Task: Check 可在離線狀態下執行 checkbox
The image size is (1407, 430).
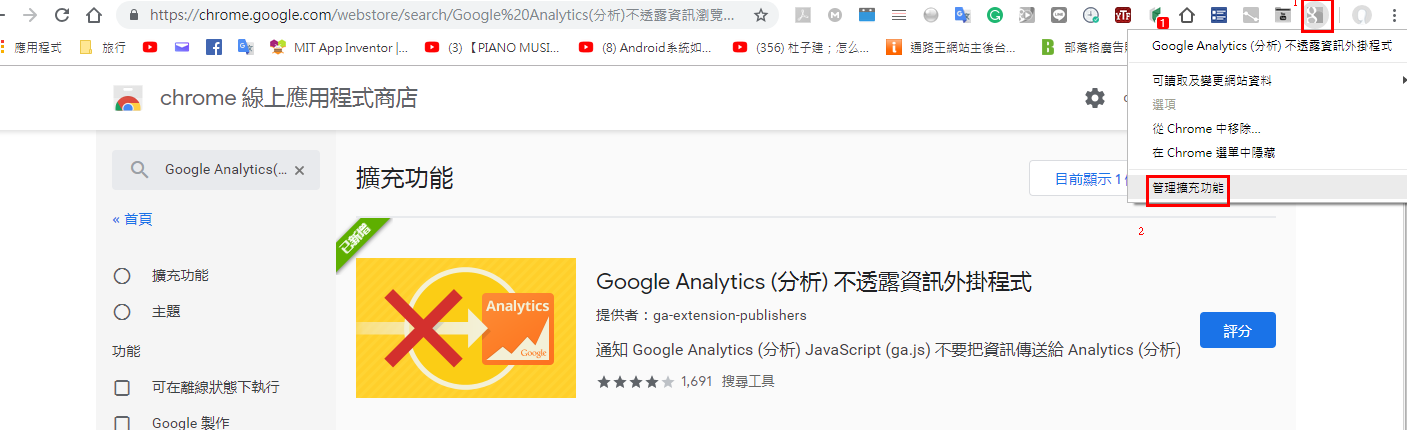Action: tap(122, 388)
